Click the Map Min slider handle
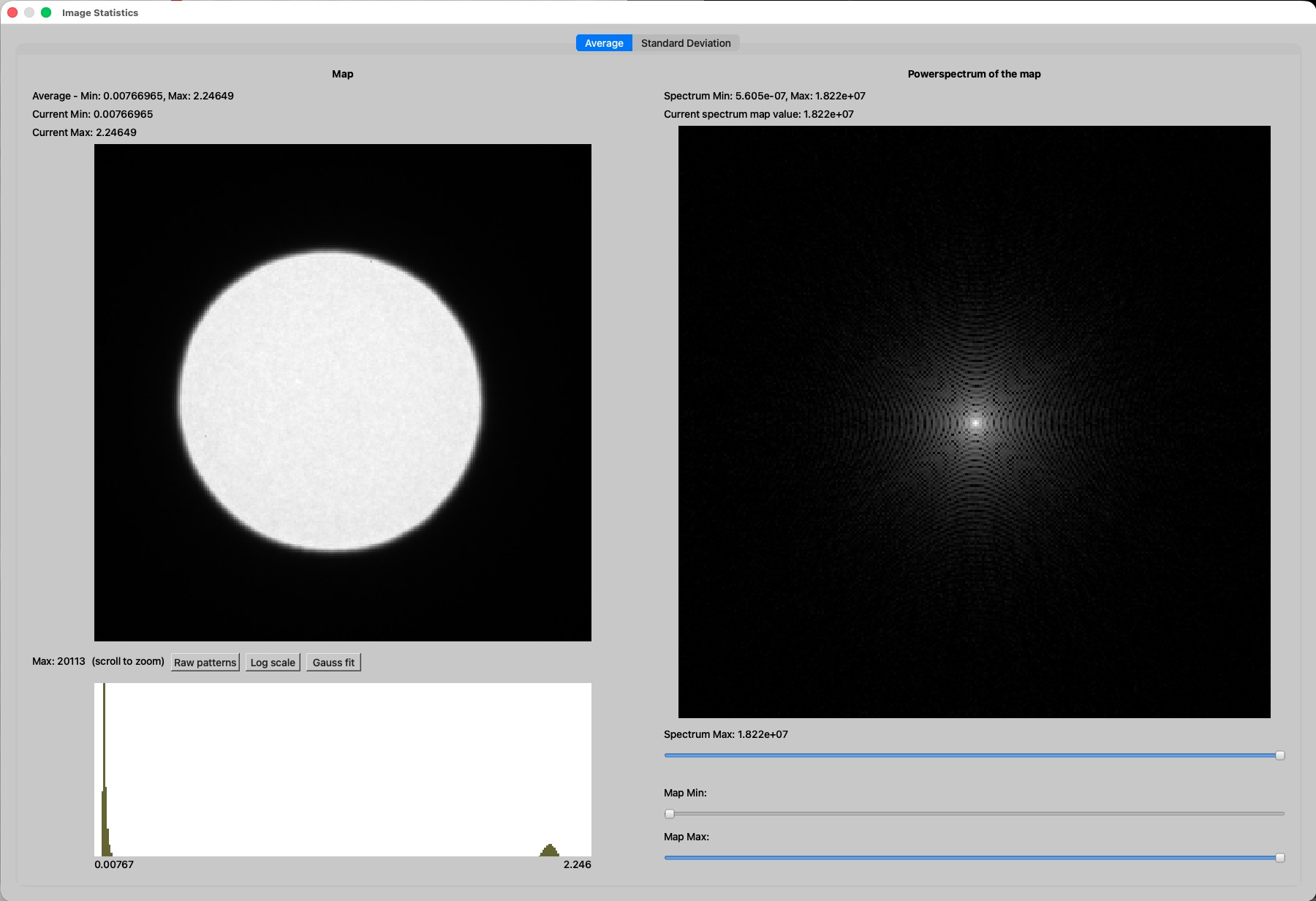Image resolution: width=1316 pixels, height=901 pixels. tap(670, 814)
